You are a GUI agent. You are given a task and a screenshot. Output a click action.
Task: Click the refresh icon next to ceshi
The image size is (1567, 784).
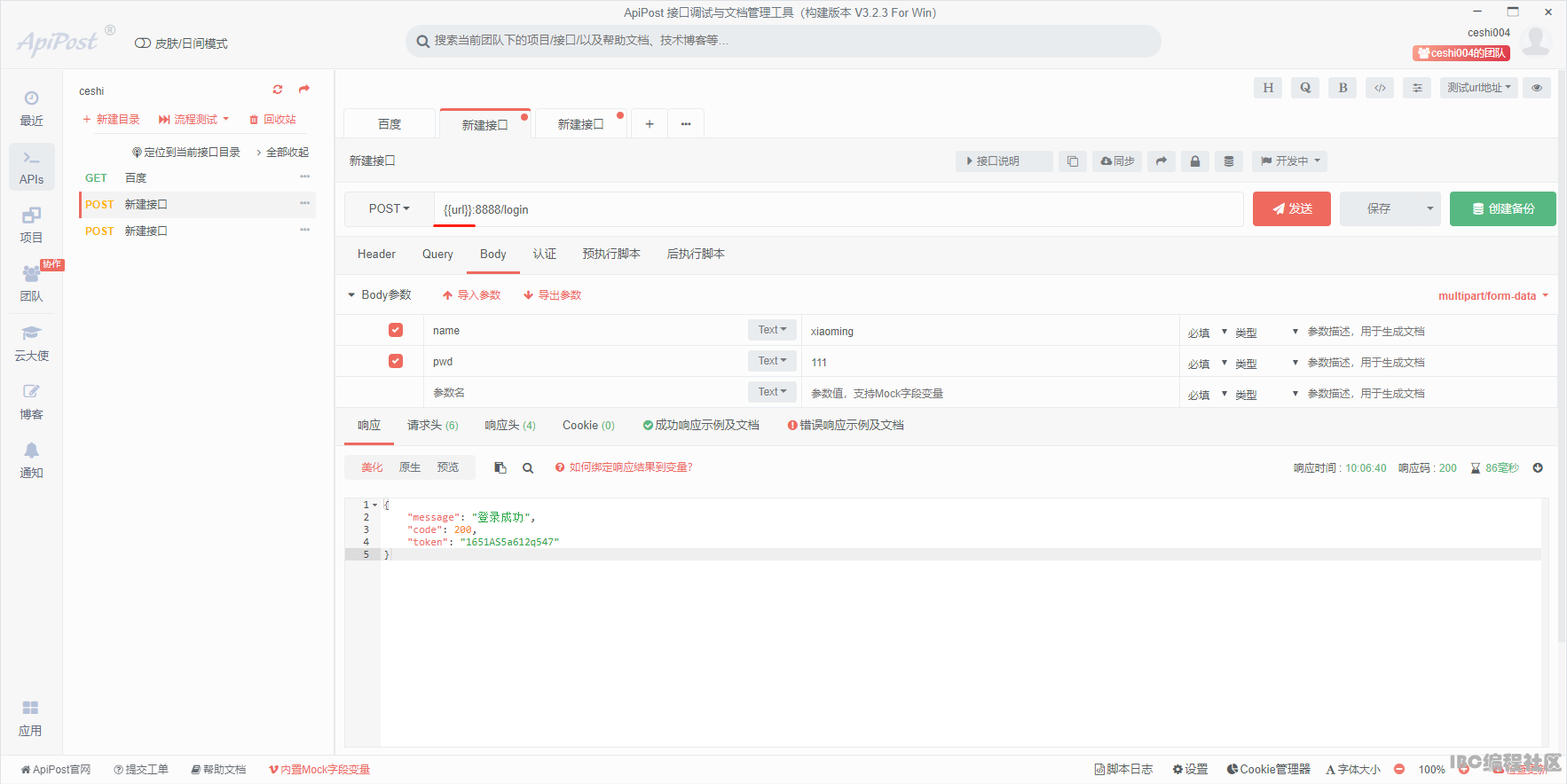pos(278,90)
